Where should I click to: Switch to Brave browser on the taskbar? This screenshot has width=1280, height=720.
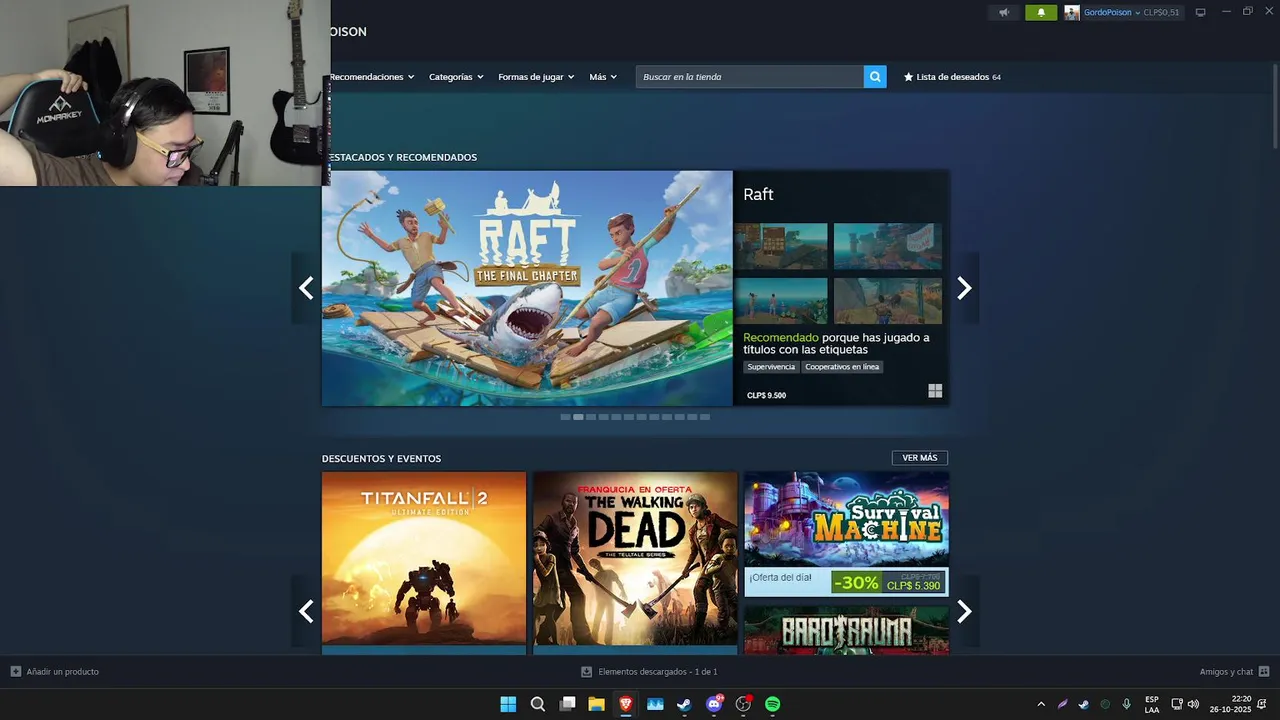pyautogui.click(x=626, y=704)
